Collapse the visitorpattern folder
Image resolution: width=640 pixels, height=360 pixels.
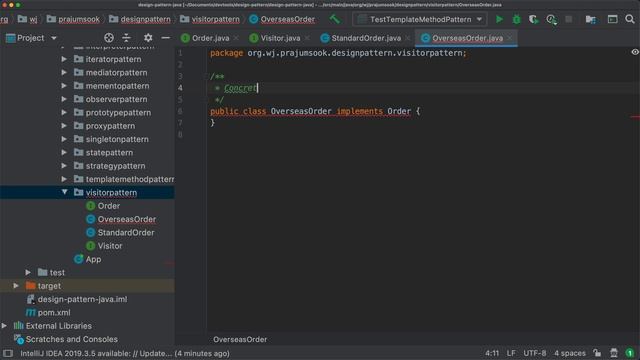coord(64,192)
